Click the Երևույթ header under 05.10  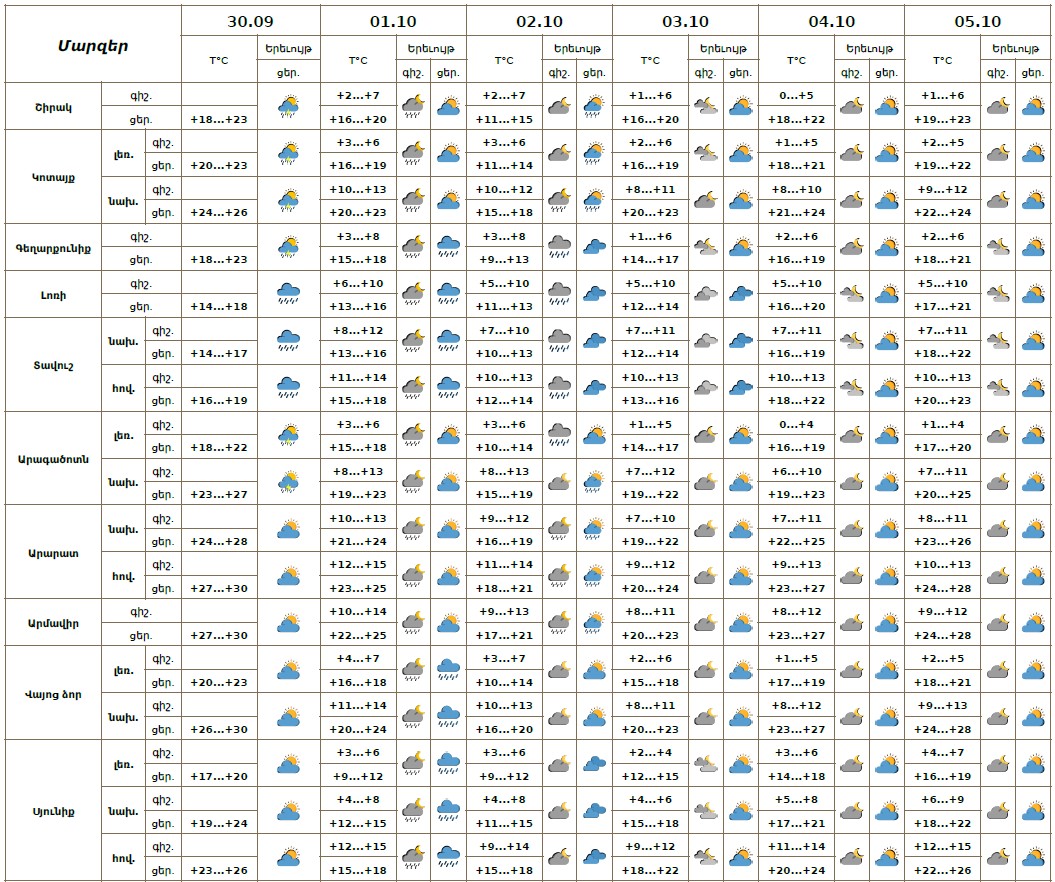tap(1014, 48)
